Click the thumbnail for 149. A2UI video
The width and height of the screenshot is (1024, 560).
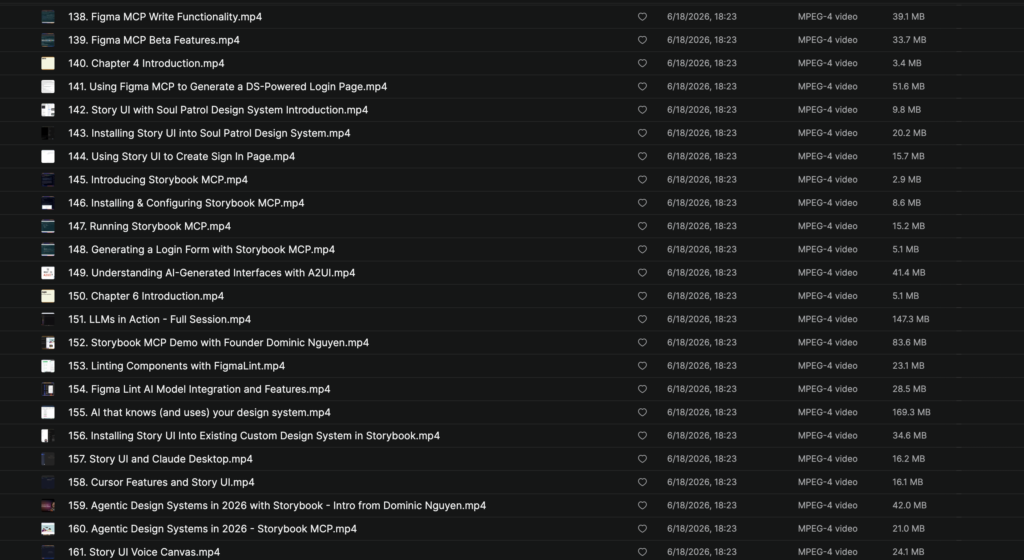(48, 273)
